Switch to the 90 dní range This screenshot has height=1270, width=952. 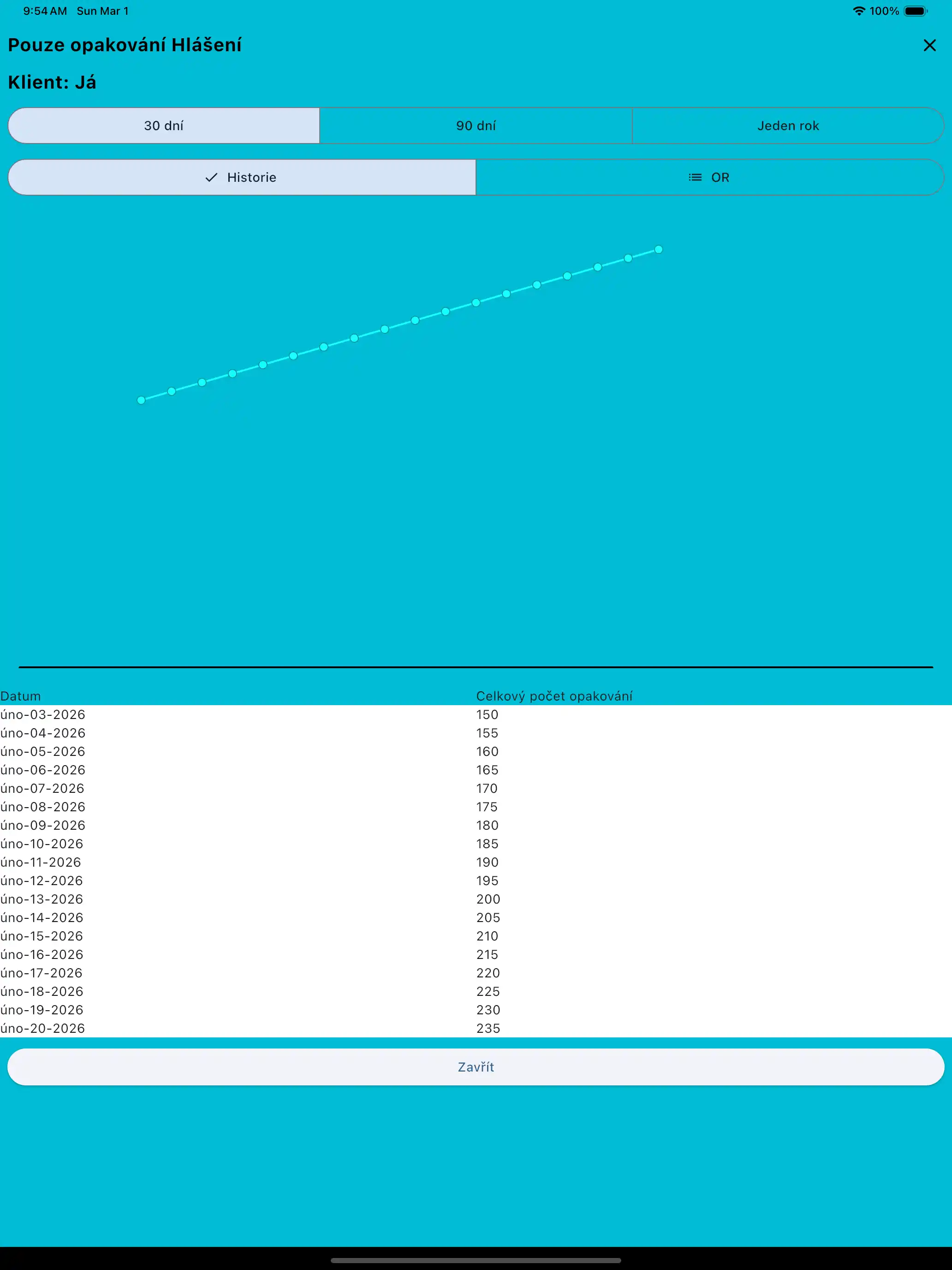[x=476, y=126]
